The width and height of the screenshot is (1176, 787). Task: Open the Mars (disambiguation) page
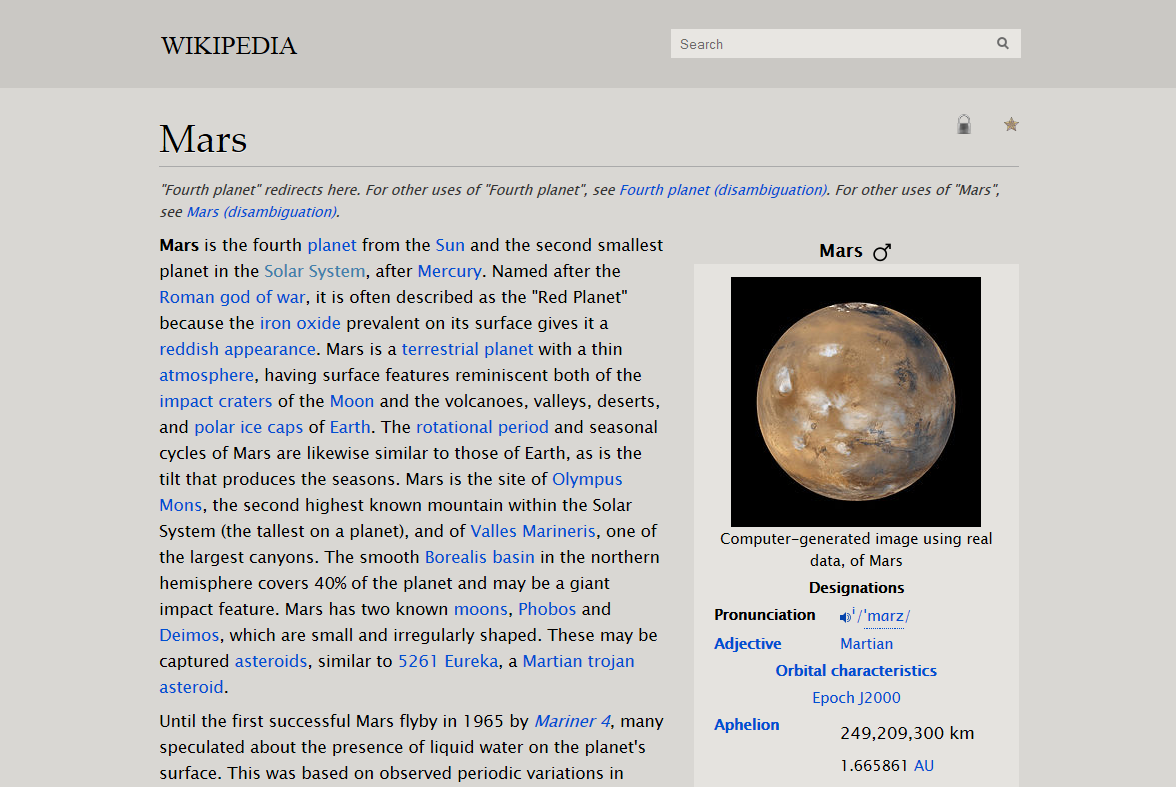260,211
